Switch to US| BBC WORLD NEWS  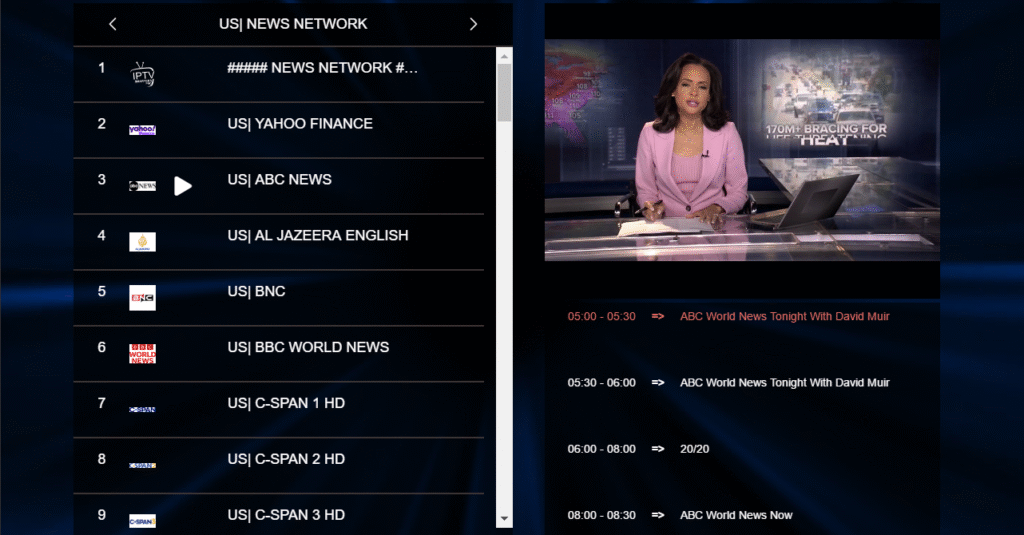(x=279, y=353)
